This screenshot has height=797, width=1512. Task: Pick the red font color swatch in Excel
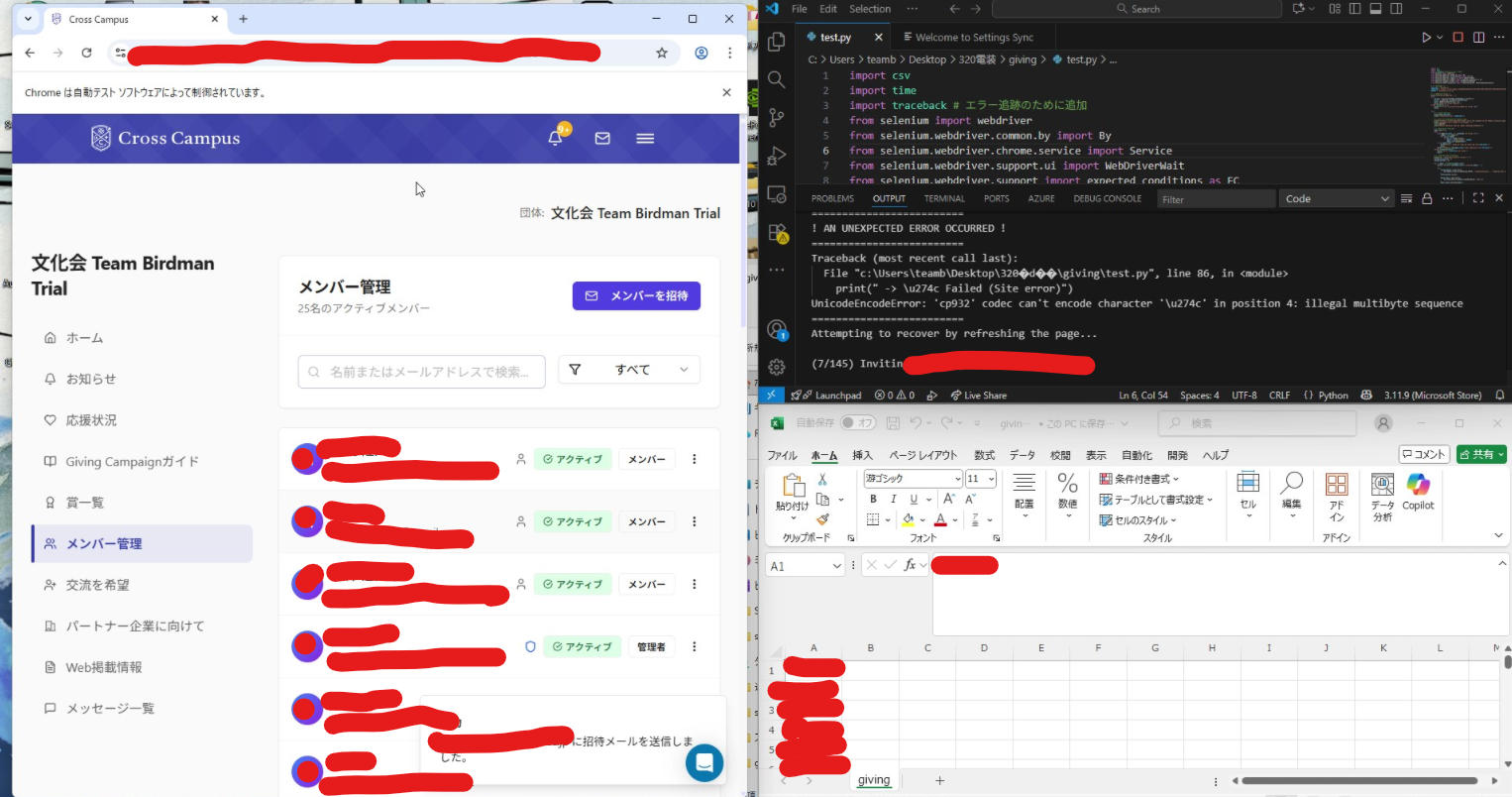pyautogui.click(x=940, y=520)
